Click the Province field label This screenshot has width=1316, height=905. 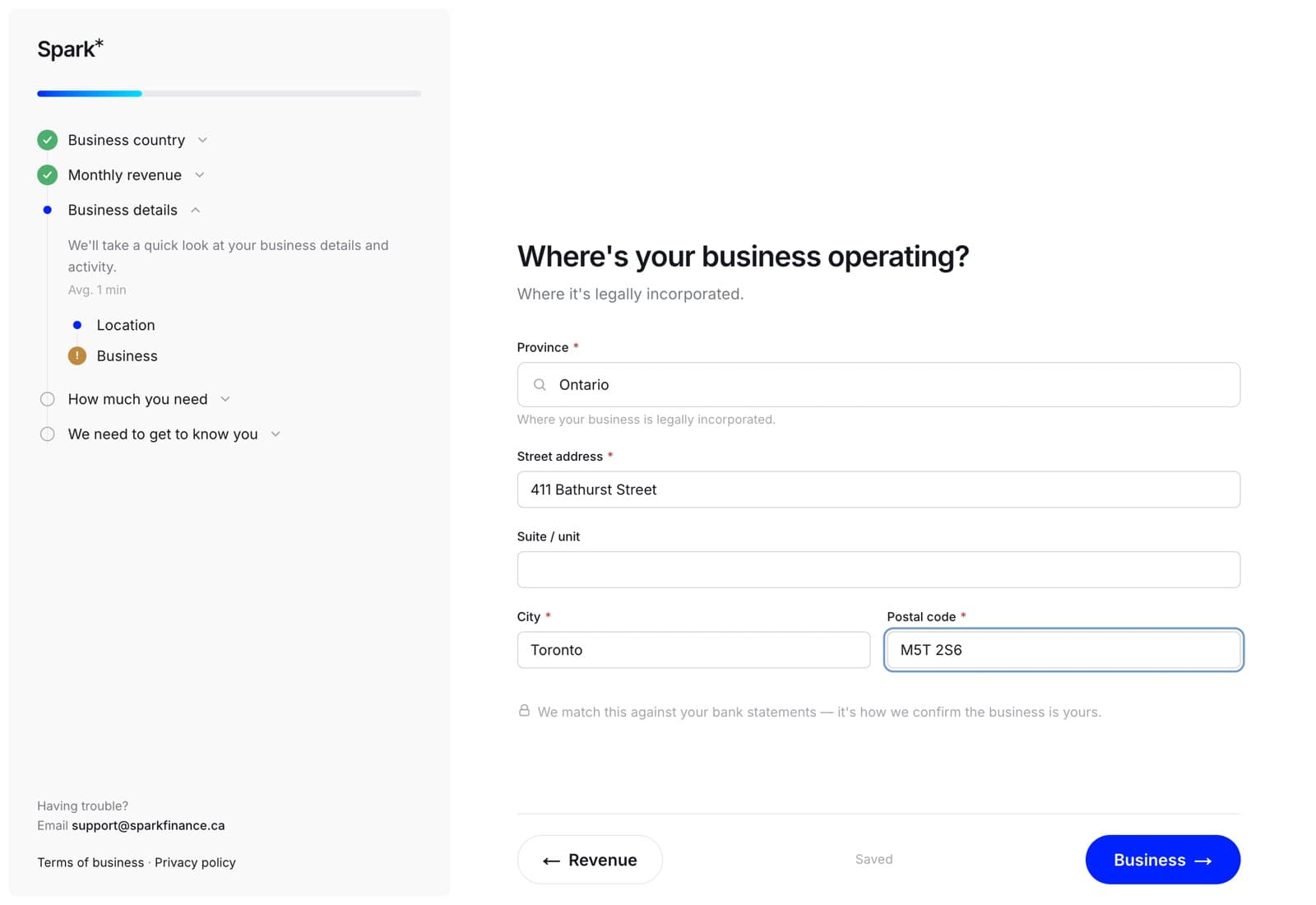[x=543, y=347]
